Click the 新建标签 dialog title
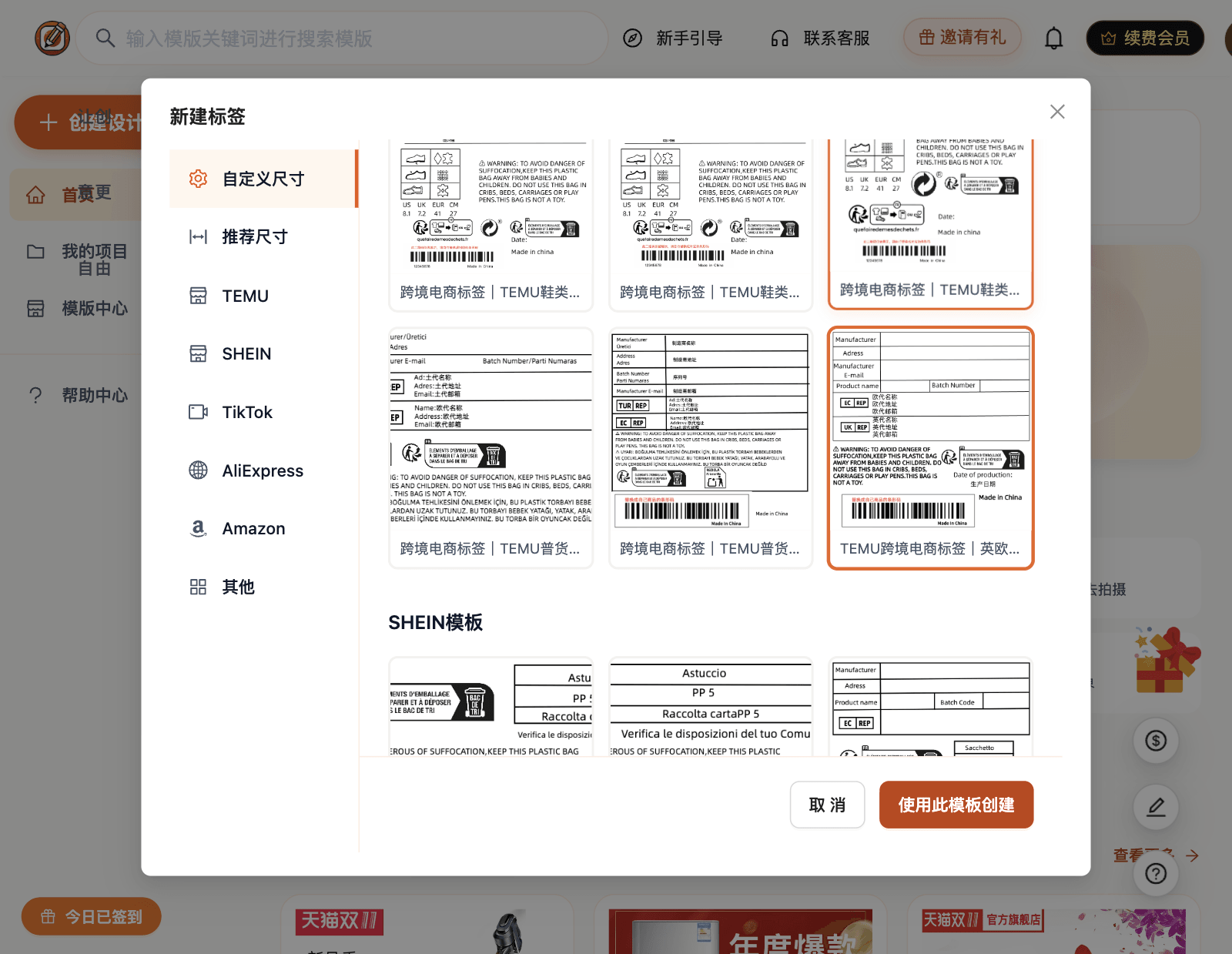 (x=207, y=117)
